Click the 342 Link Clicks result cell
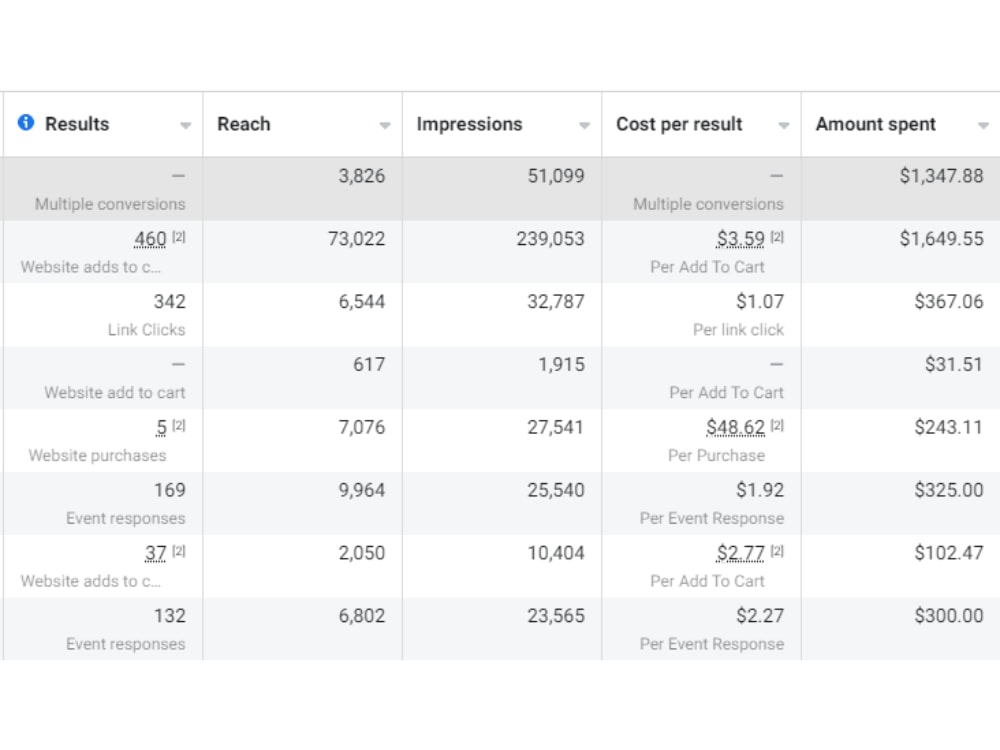This screenshot has width=1000, height=750. (103, 314)
